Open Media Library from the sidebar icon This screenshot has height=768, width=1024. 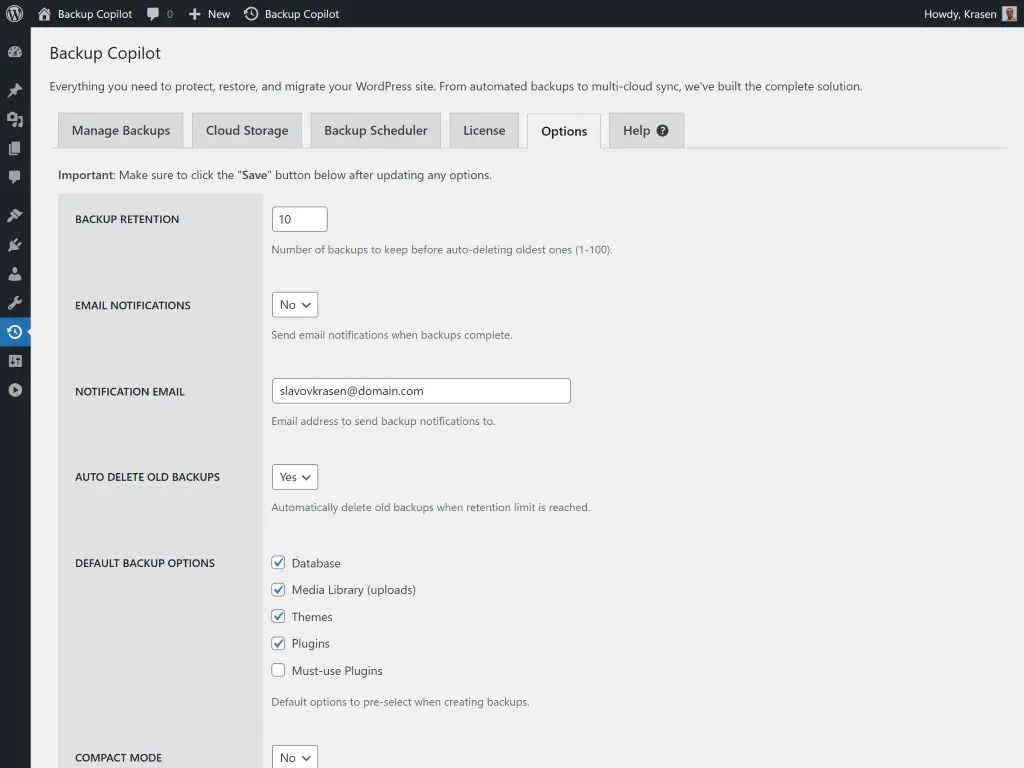tap(15, 118)
